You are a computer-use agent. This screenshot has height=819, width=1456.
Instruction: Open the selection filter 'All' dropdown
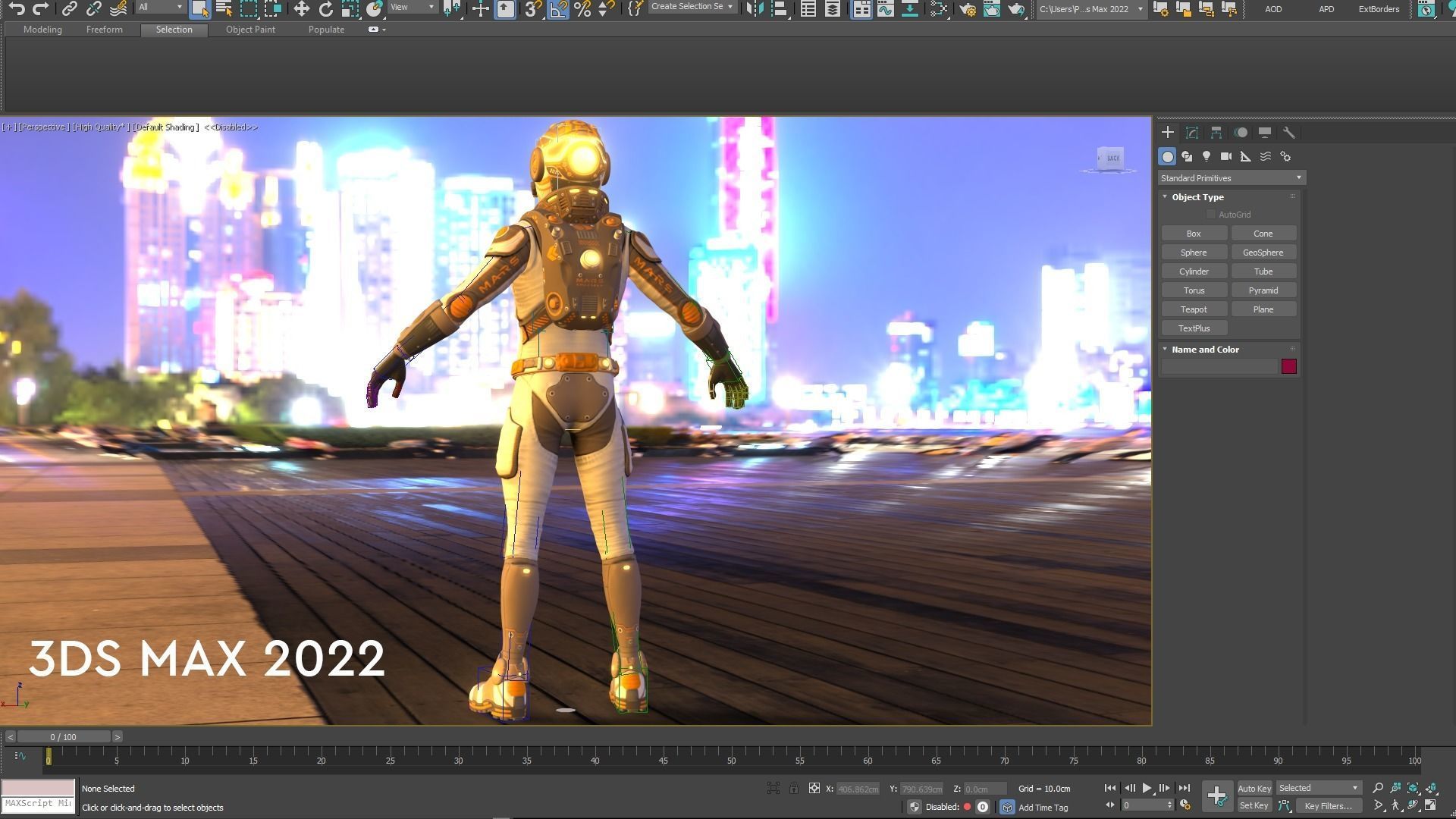pyautogui.click(x=161, y=8)
